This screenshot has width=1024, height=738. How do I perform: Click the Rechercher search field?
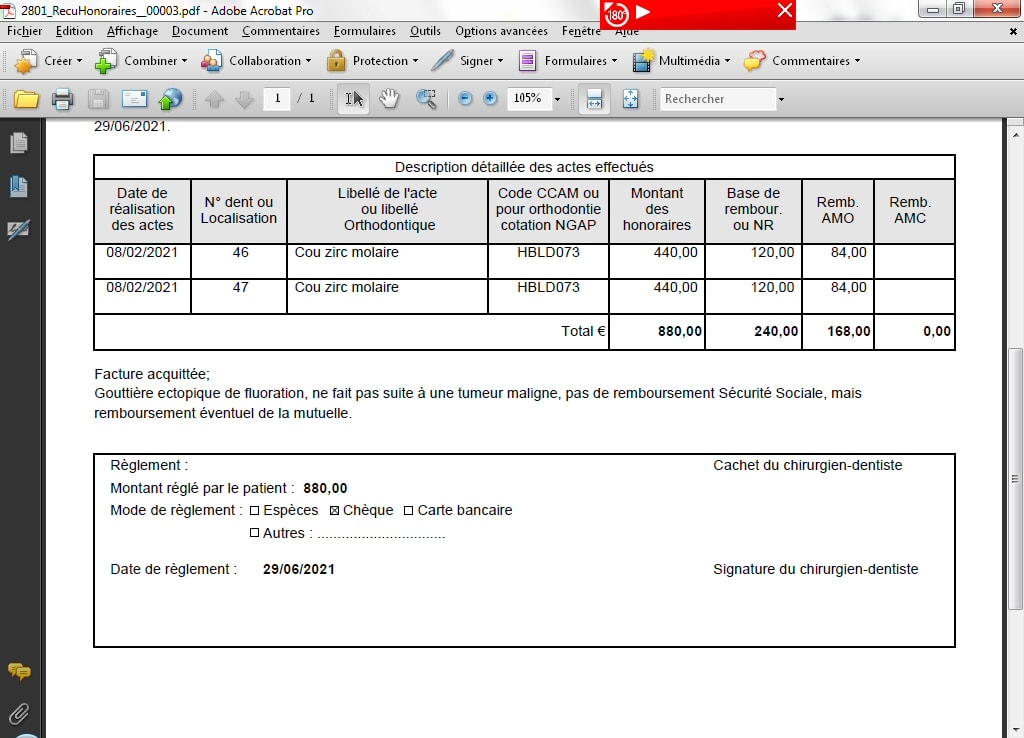pyautogui.click(x=718, y=99)
